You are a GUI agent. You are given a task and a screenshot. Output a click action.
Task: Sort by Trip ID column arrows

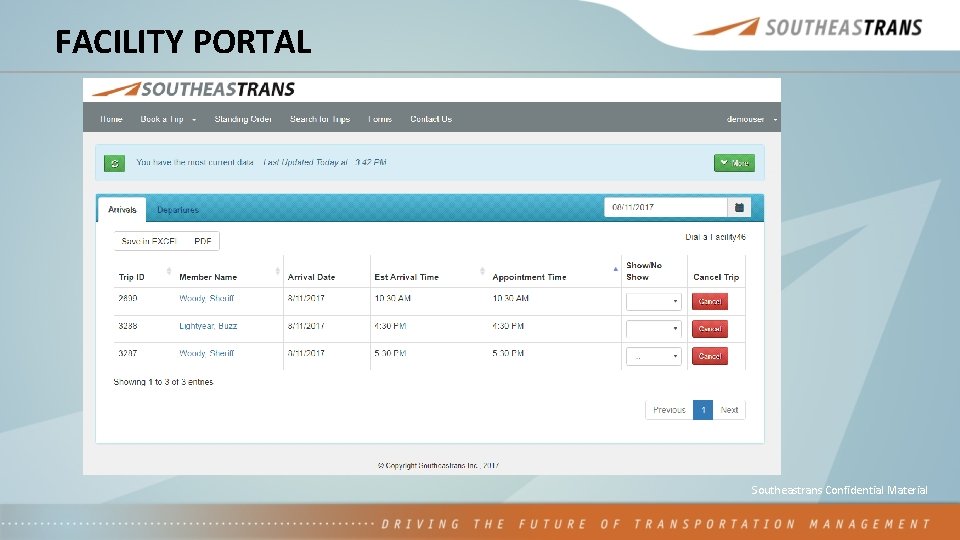169,271
